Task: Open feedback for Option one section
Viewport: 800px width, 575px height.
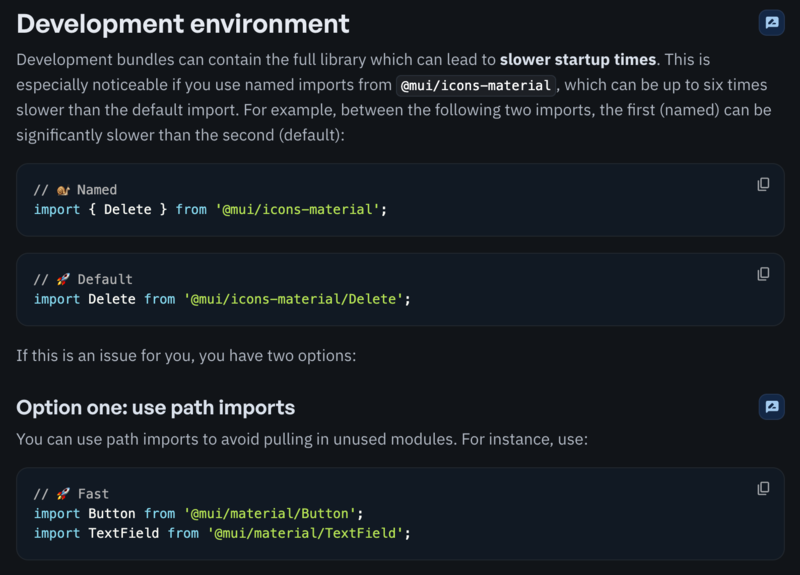Action: tap(771, 406)
